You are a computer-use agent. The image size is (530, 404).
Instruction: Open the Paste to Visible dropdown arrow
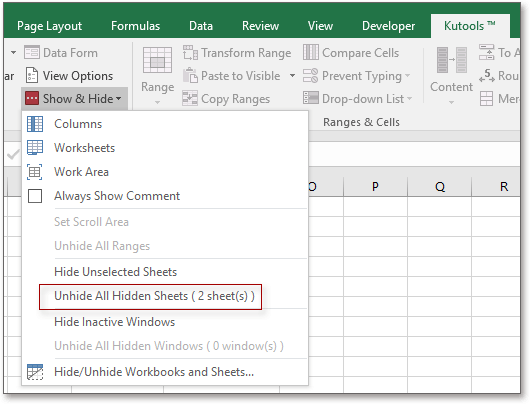click(292, 76)
